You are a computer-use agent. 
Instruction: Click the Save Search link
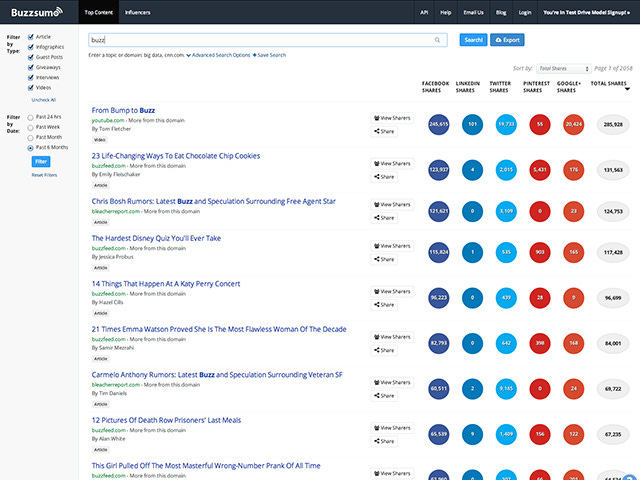(x=269, y=55)
